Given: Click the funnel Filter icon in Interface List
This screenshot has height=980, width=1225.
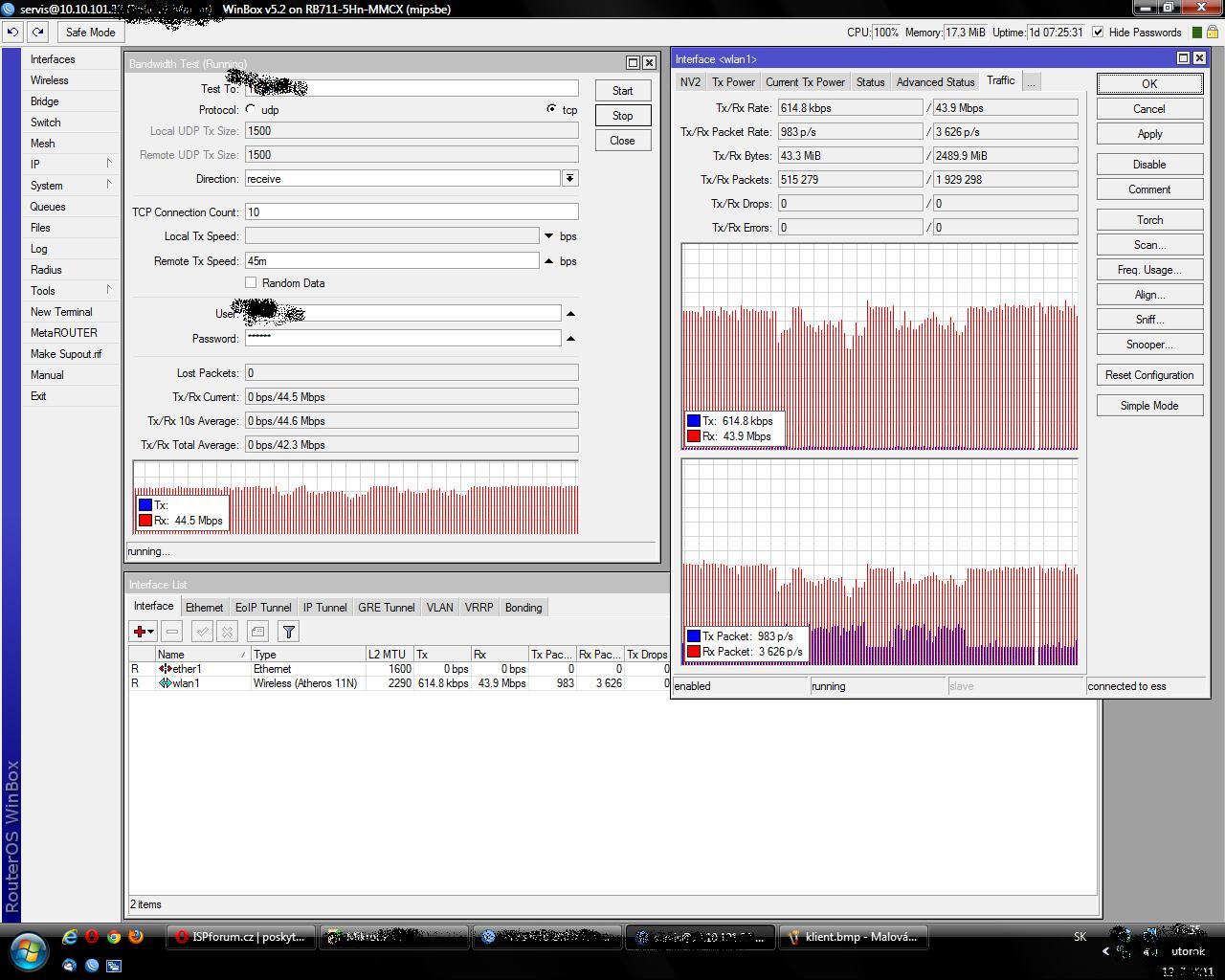Looking at the screenshot, I should [288, 632].
